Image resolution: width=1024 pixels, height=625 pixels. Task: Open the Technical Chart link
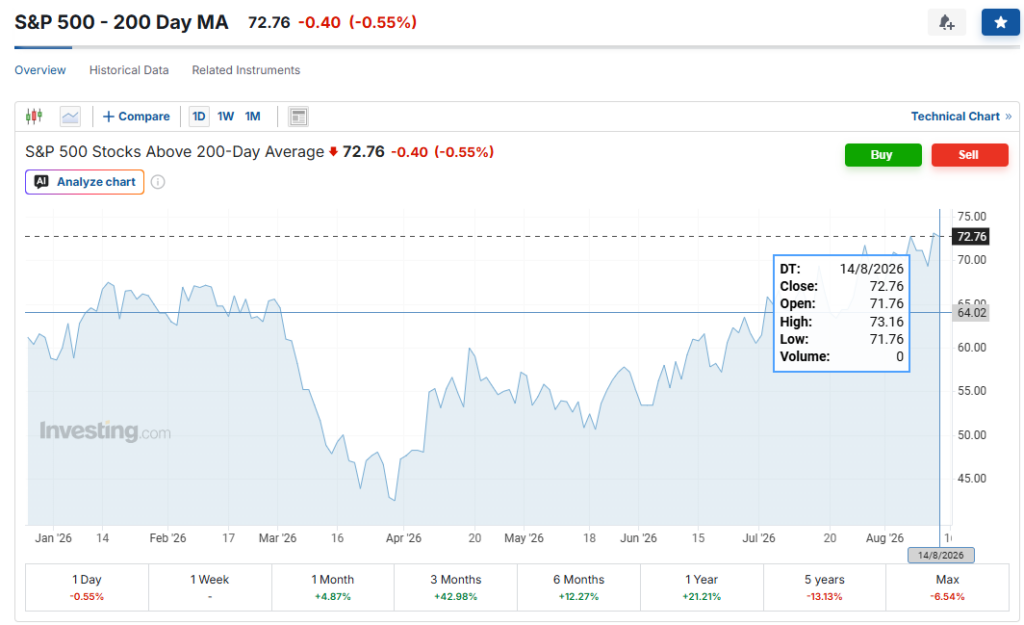961,116
